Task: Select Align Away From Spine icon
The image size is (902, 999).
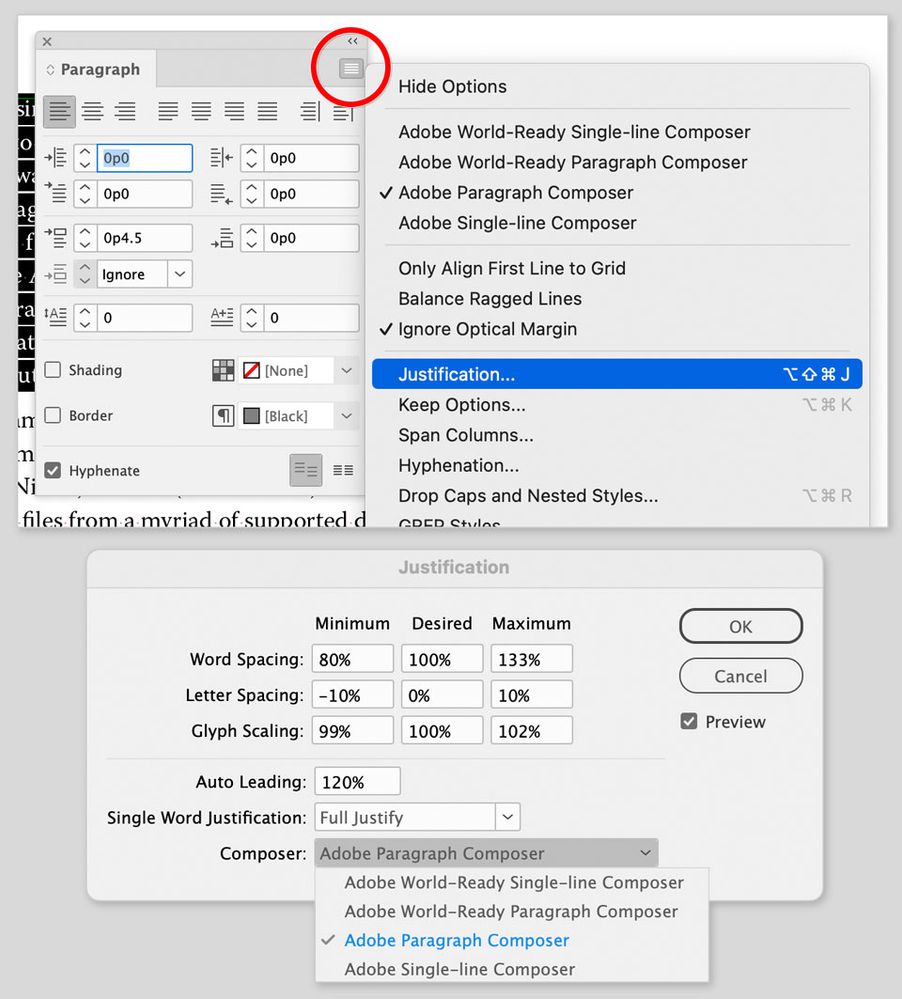Action: click(x=343, y=111)
